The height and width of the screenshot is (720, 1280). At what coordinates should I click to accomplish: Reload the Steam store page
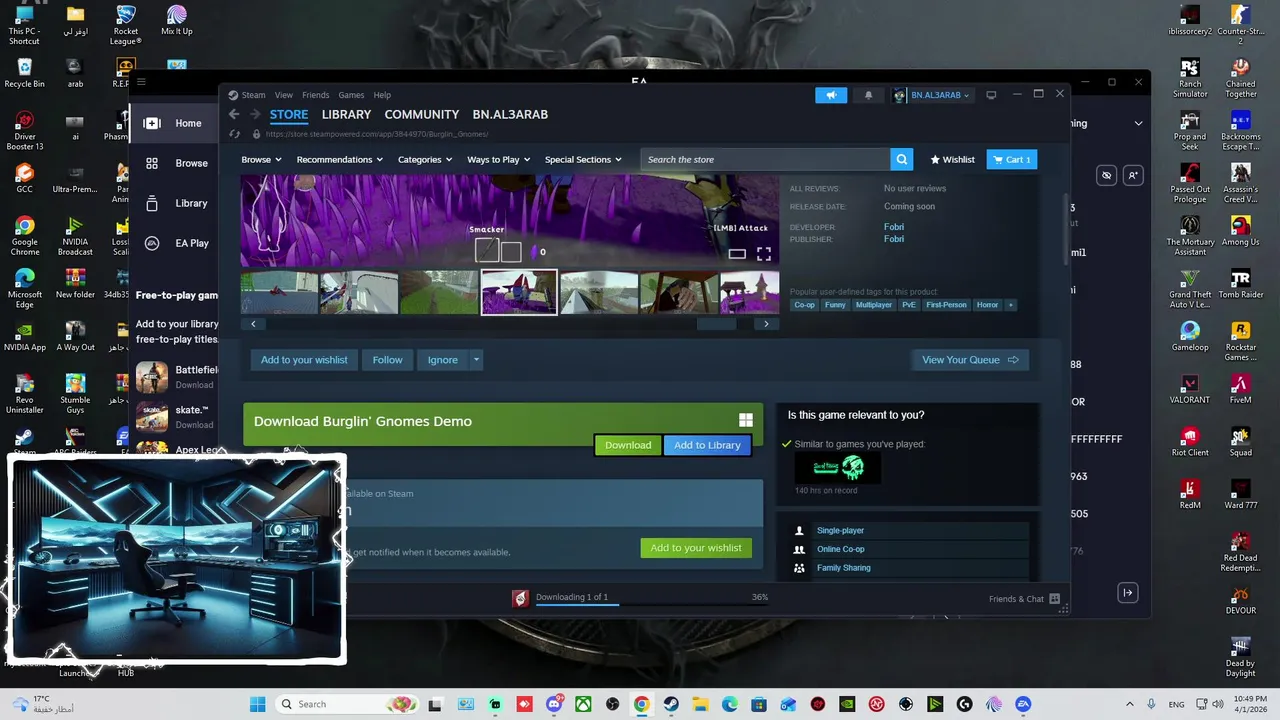[235, 134]
